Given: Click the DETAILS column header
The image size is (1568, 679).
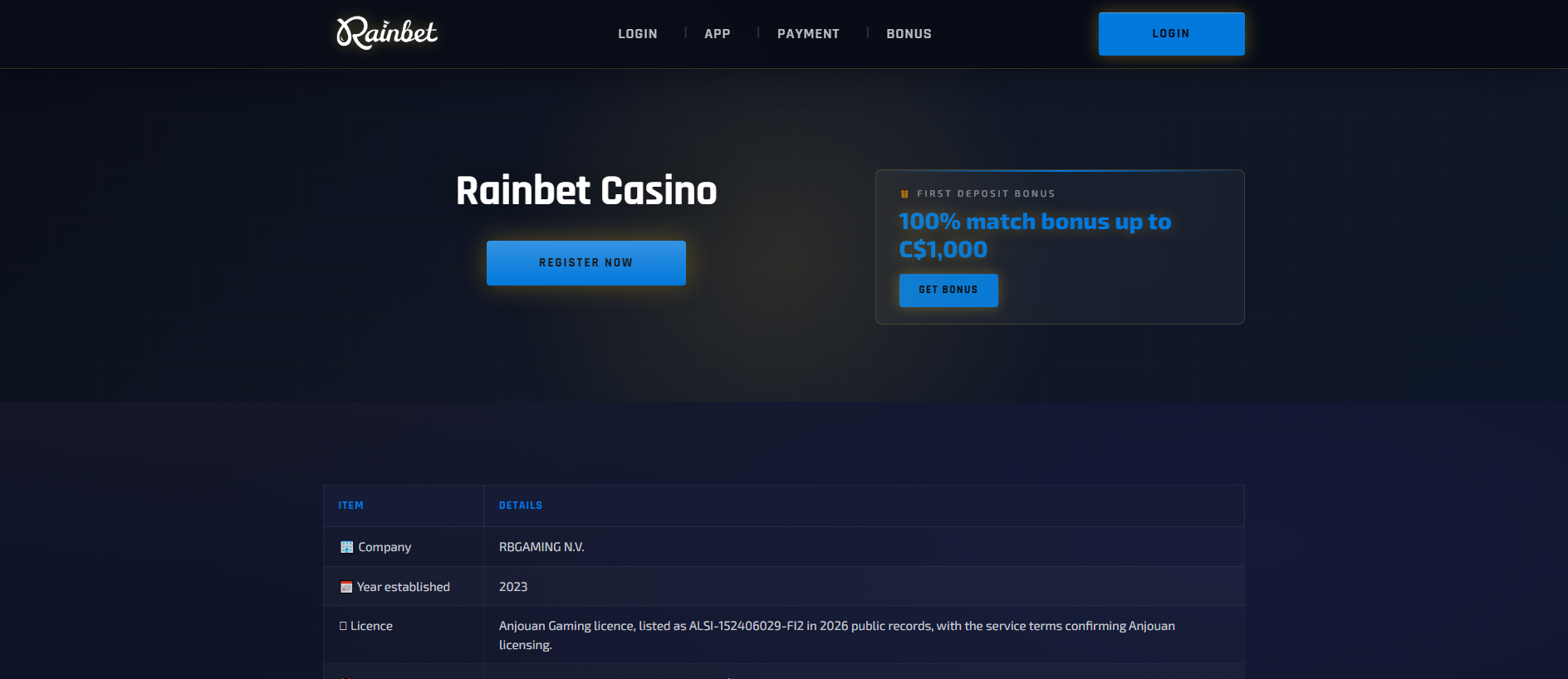Looking at the screenshot, I should pyautogui.click(x=521, y=506).
